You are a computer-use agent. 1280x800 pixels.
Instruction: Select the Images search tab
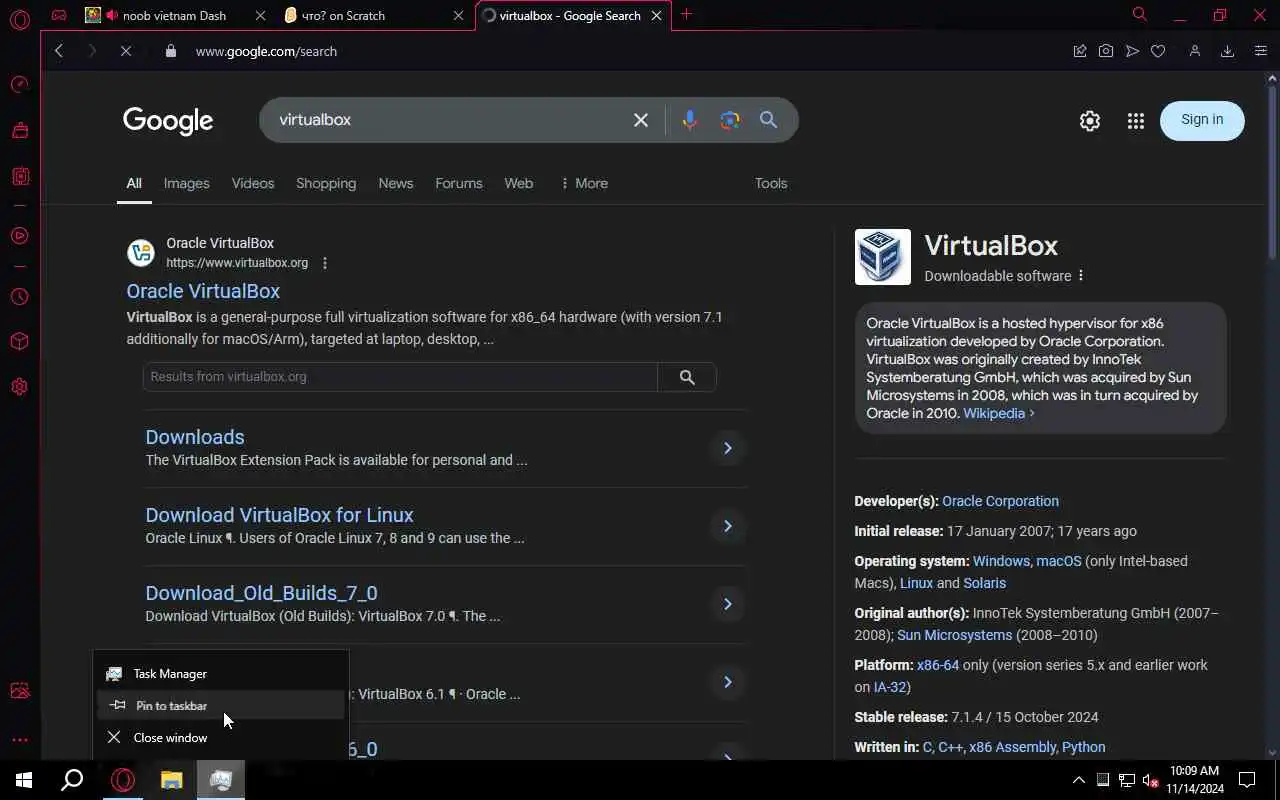point(187,183)
